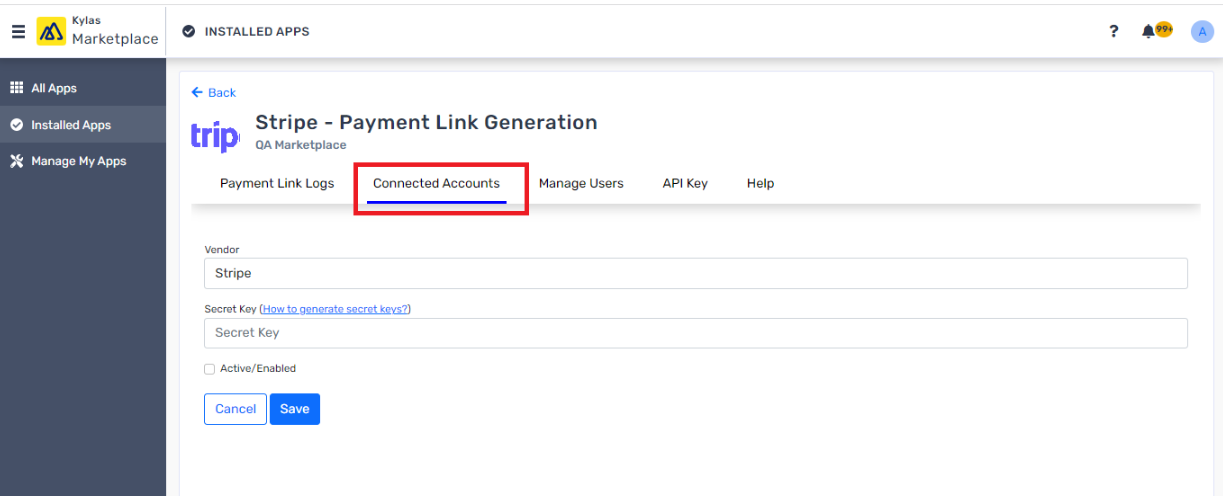
Task: Switch to the API Key tab
Action: point(685,183)
